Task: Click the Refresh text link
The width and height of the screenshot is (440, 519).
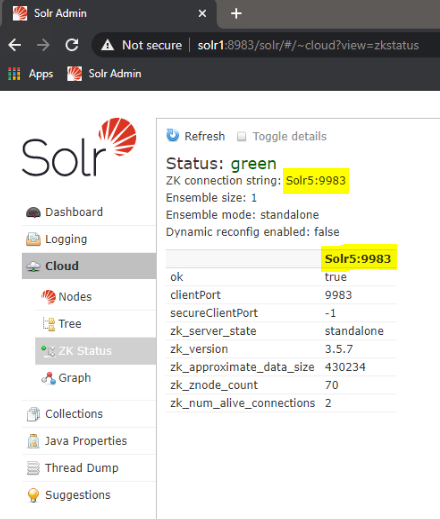Action: 205,136
